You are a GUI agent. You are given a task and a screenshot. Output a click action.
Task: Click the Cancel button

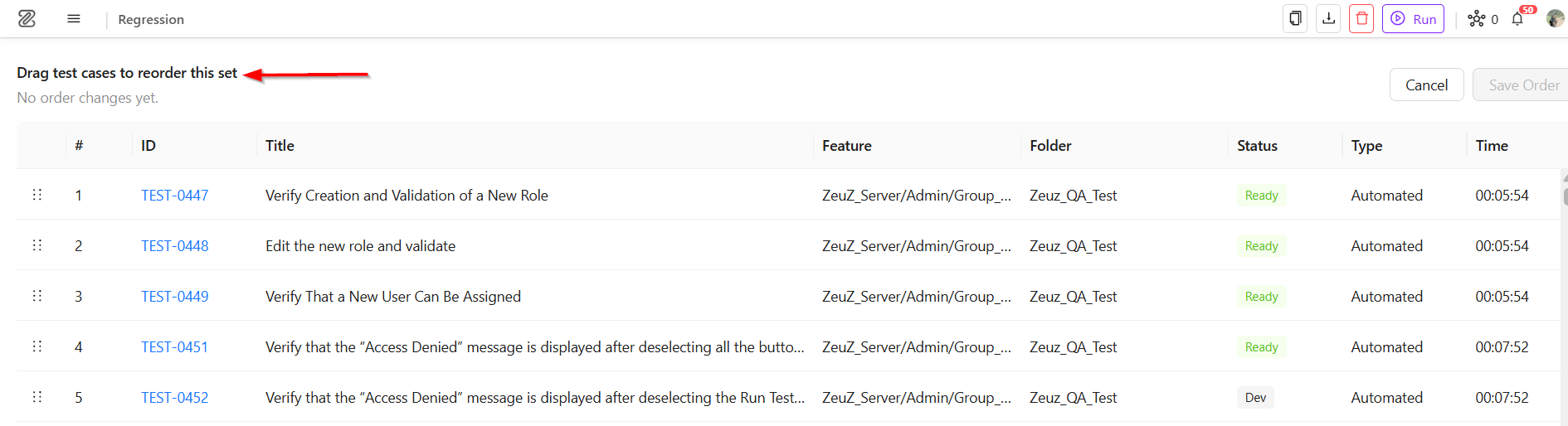click(x=1426, y=85)
